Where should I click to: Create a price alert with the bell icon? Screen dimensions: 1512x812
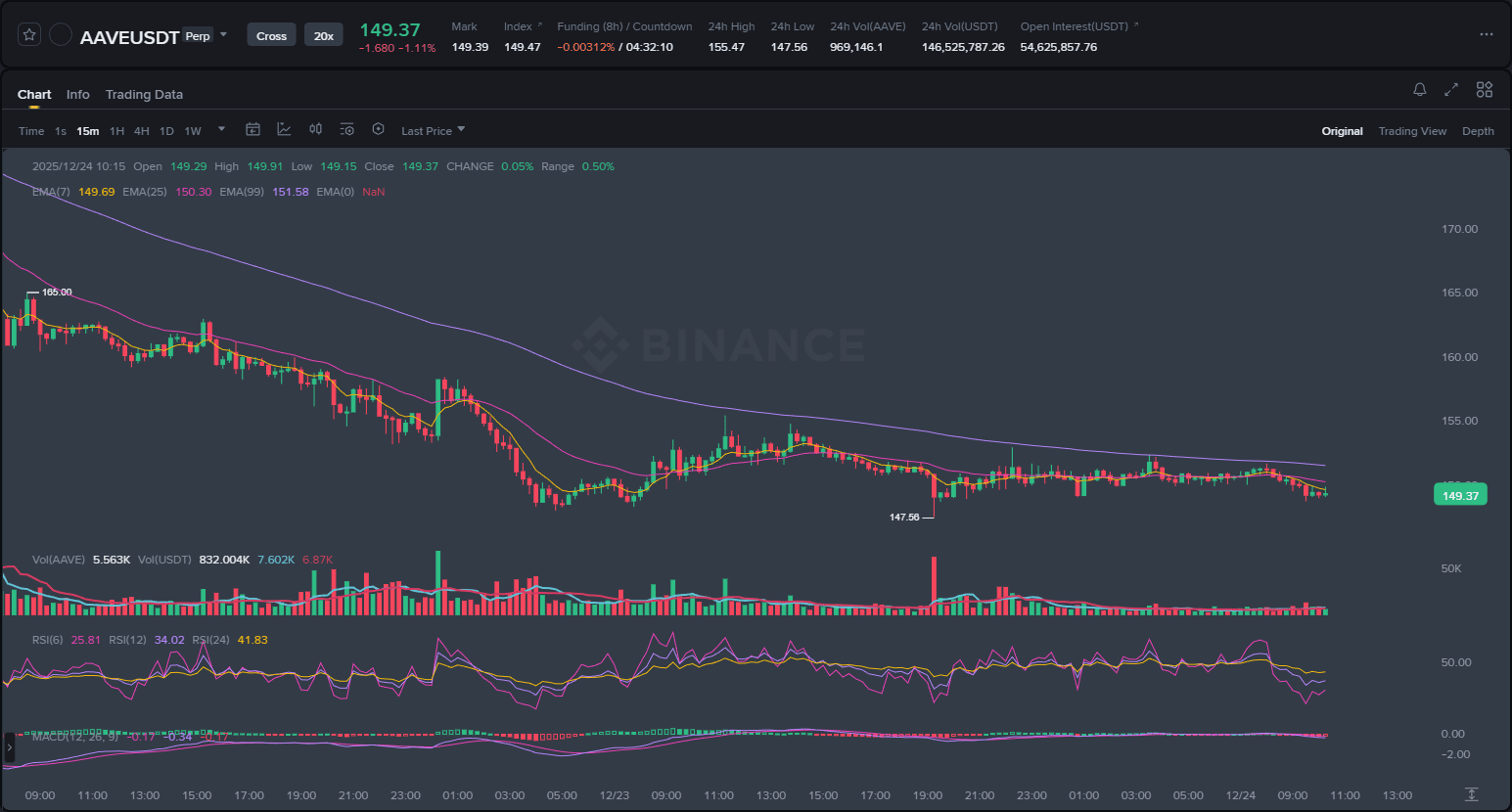[x=1420, y=90]
